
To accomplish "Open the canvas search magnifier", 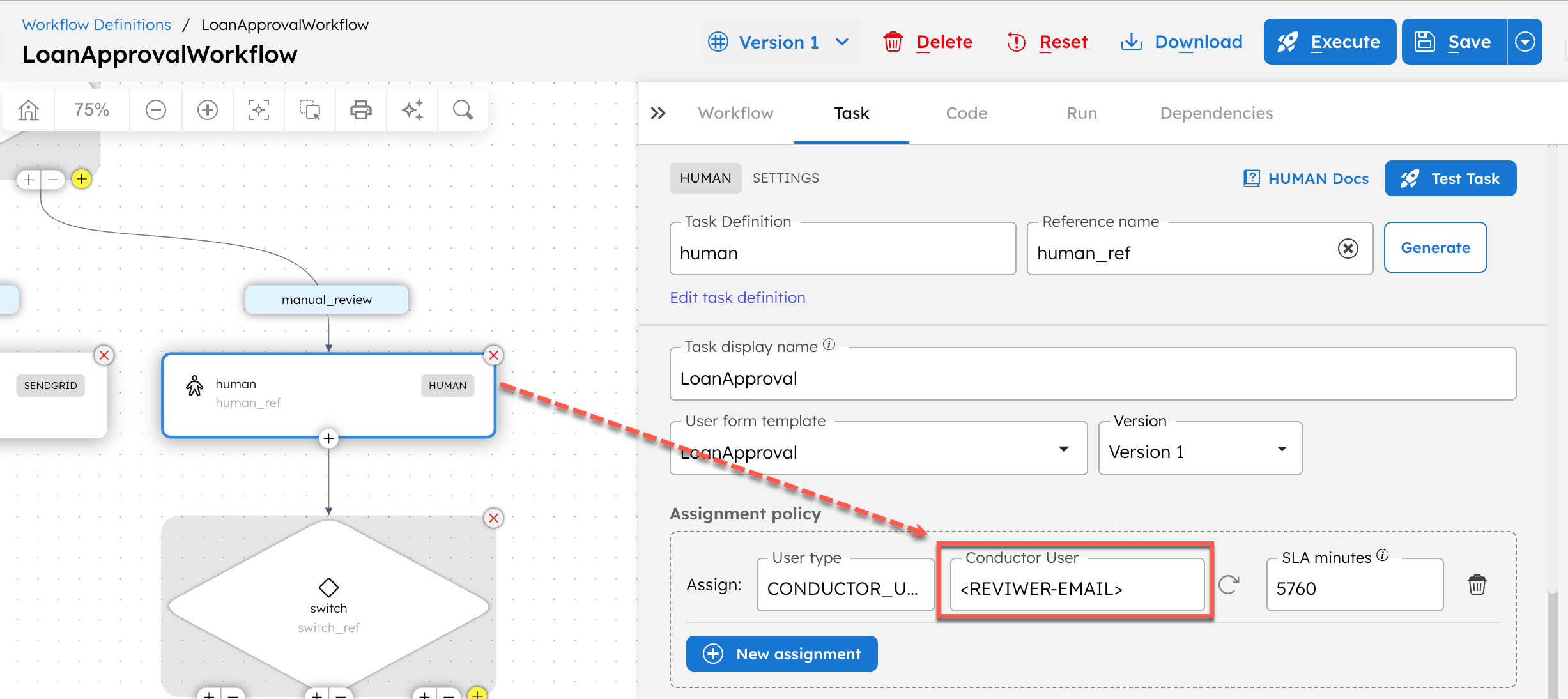I will [463, 111].
